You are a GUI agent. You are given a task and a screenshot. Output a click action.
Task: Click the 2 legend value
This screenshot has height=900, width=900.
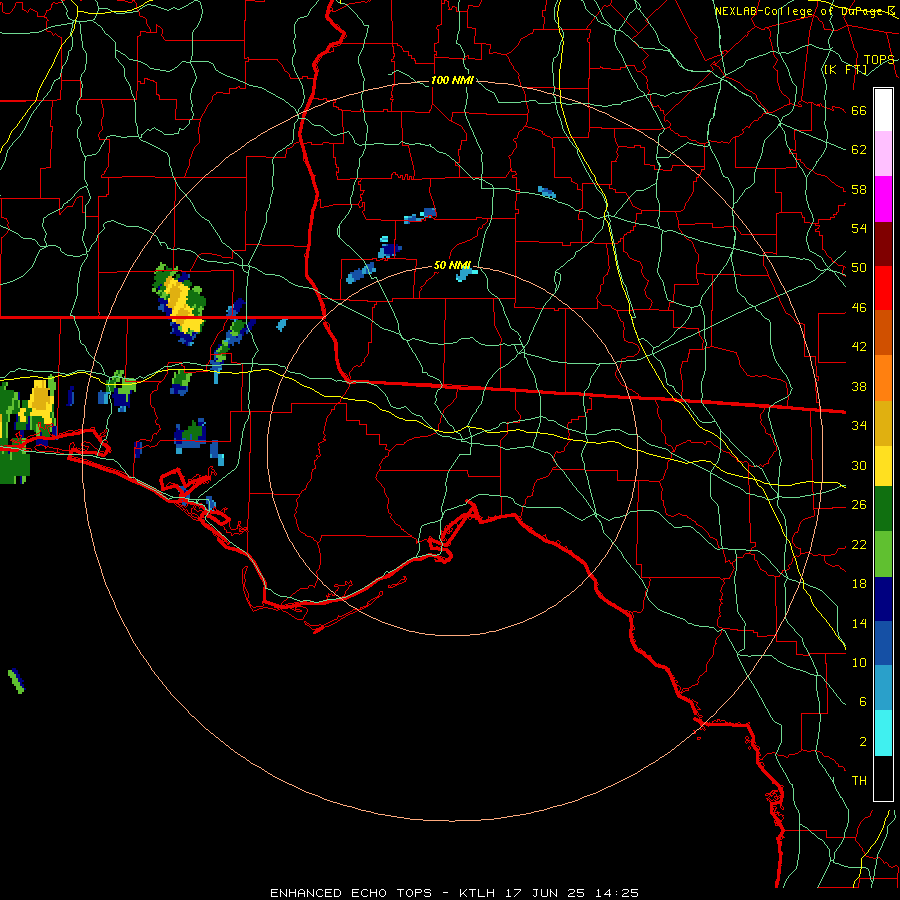tap(862, 742)
